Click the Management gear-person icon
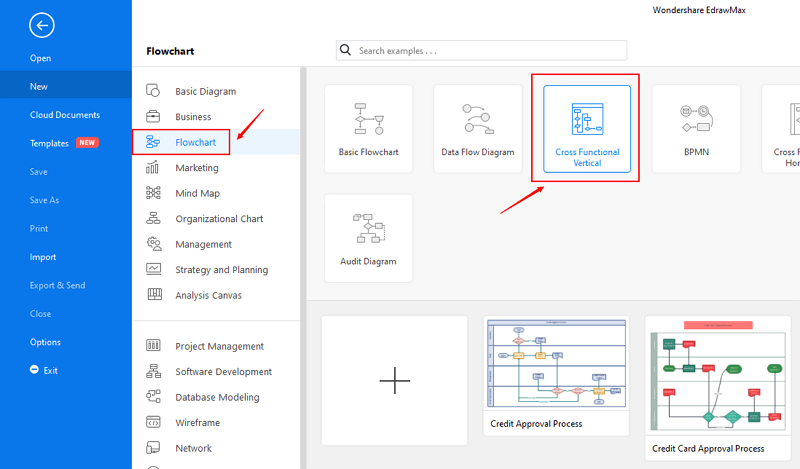The height and width of the screenshot is (469, 800). pyautogui.click(x=154, y=244)
